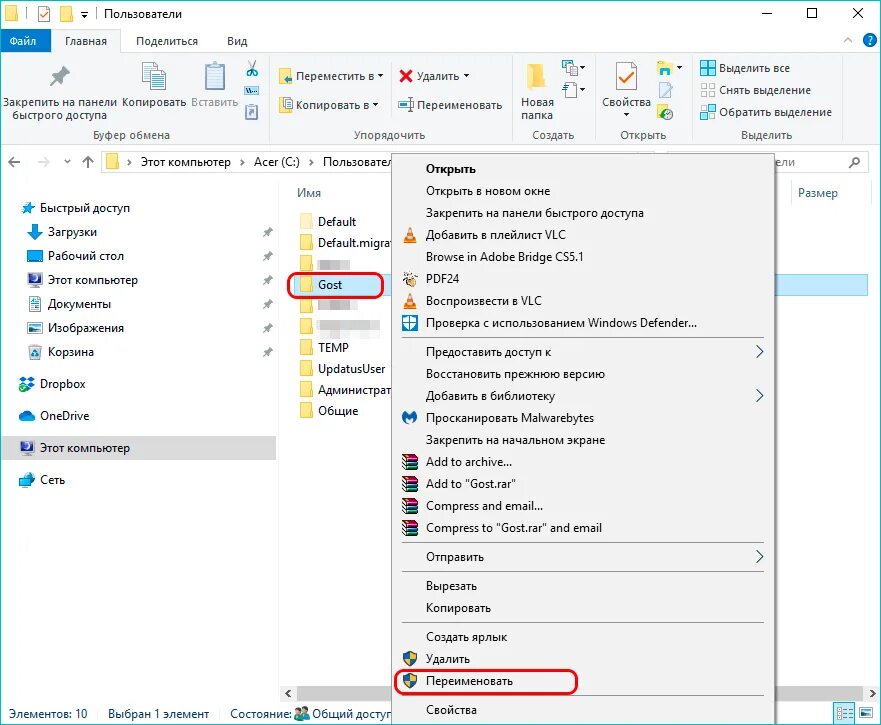Image resolution: width=881 pixels, height=725 pixels.
Task: Click Выделить все
Action: pos(745,68)
